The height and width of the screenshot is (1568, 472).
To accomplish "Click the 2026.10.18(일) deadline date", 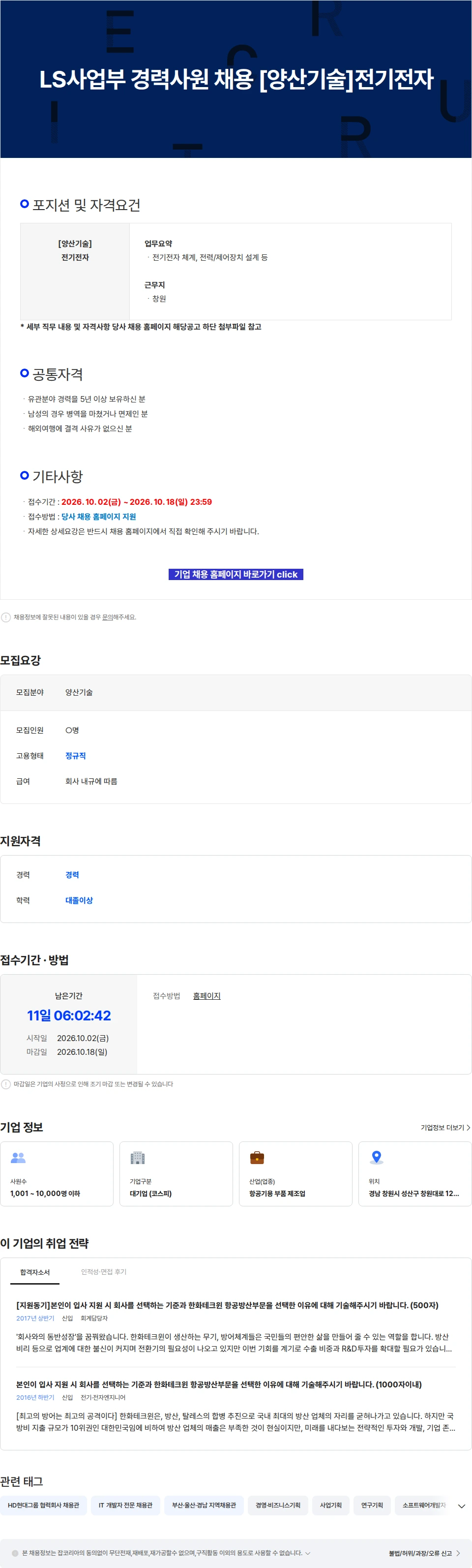I will point(82,1052).
